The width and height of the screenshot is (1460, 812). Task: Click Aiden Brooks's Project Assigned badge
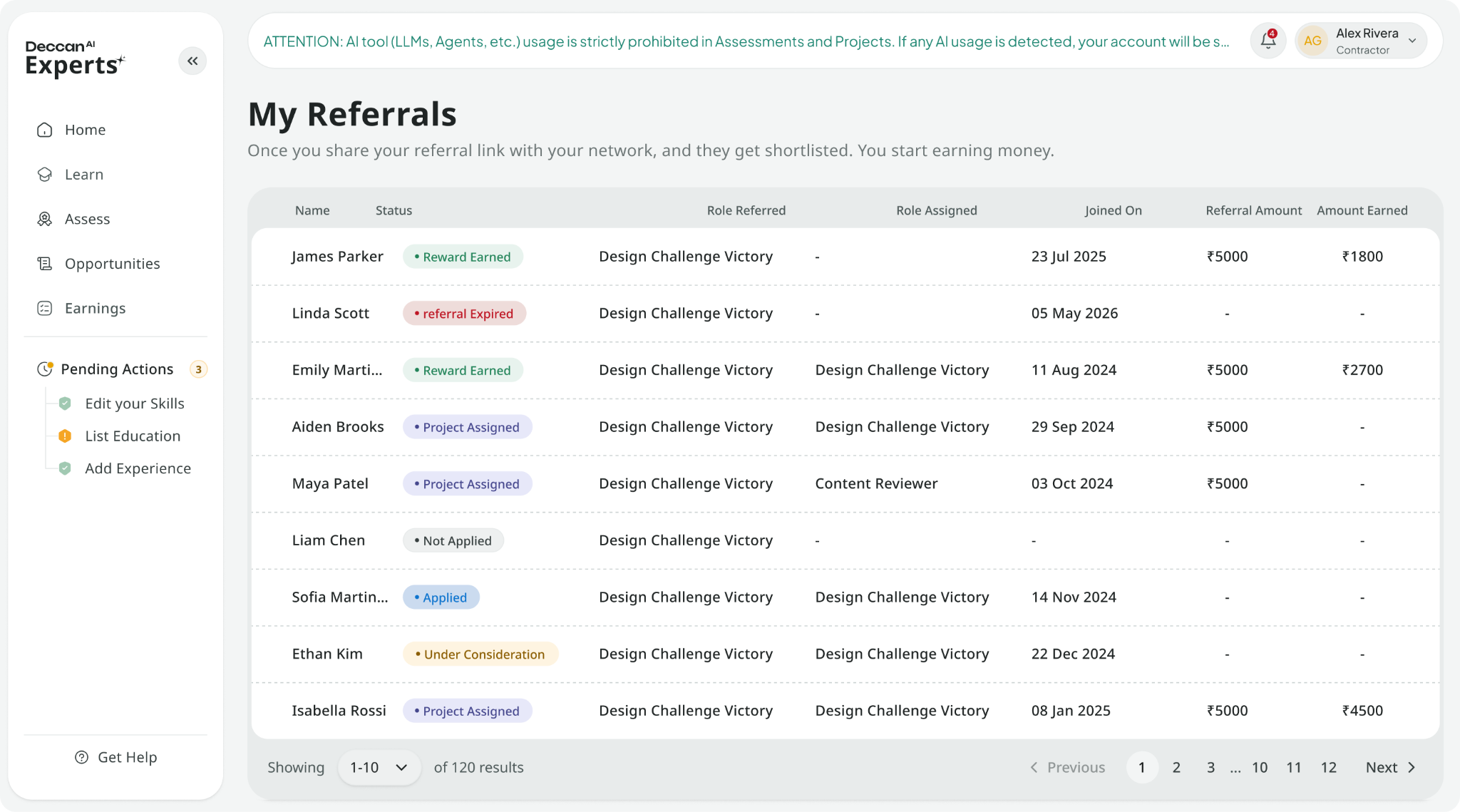click(x=467, y=427)
